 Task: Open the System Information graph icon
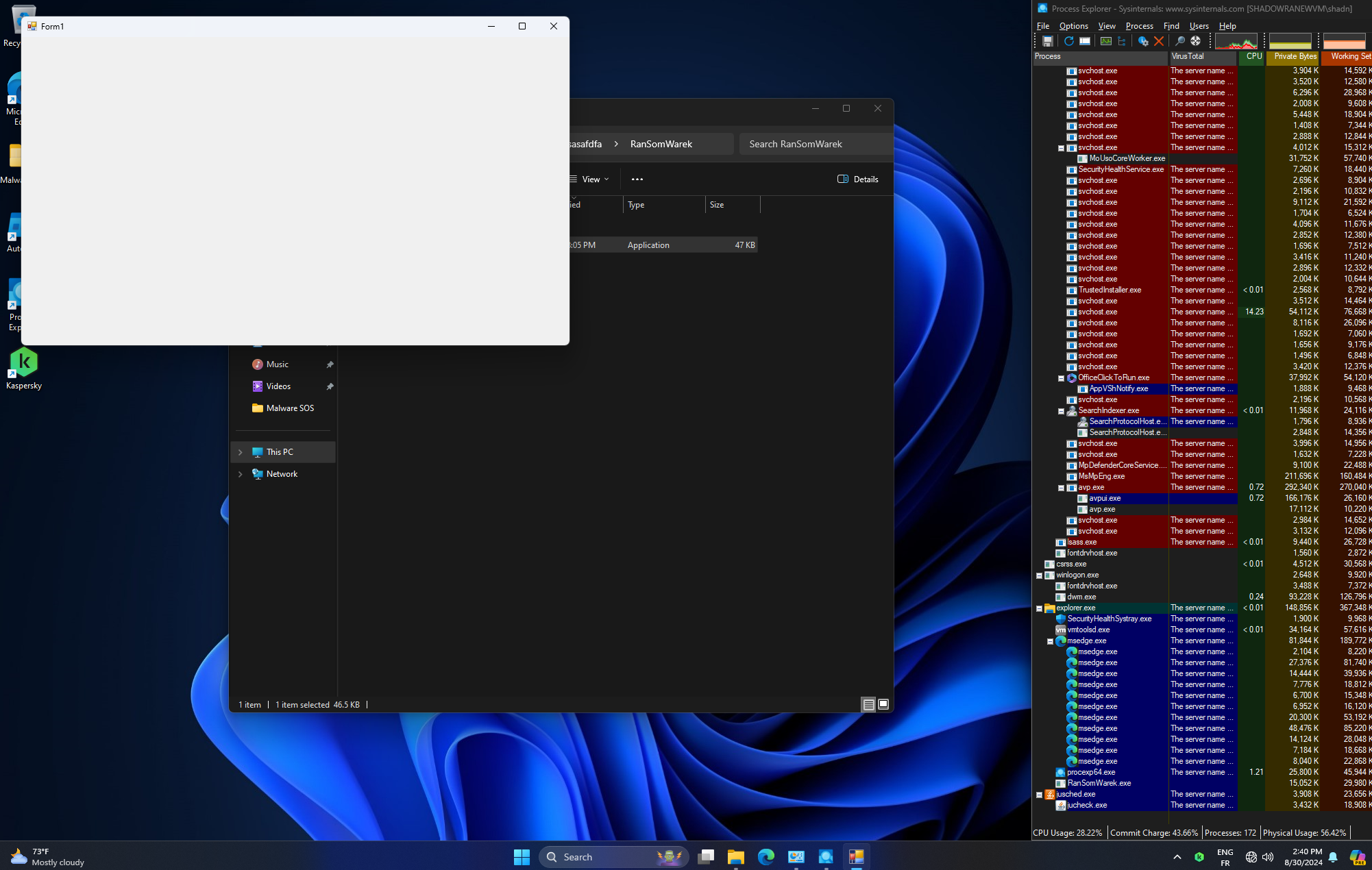pos(1105,41)
